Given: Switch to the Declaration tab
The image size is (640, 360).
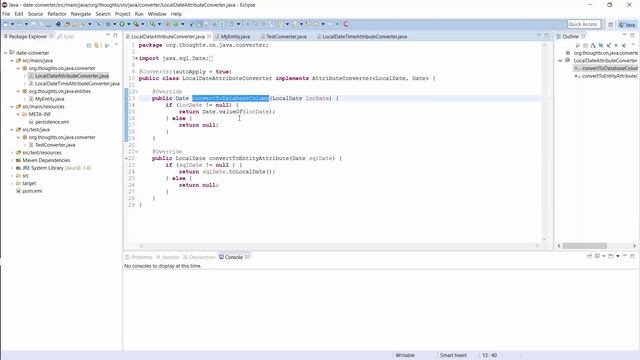Looking at the screenshot, I should coord(199,257).
